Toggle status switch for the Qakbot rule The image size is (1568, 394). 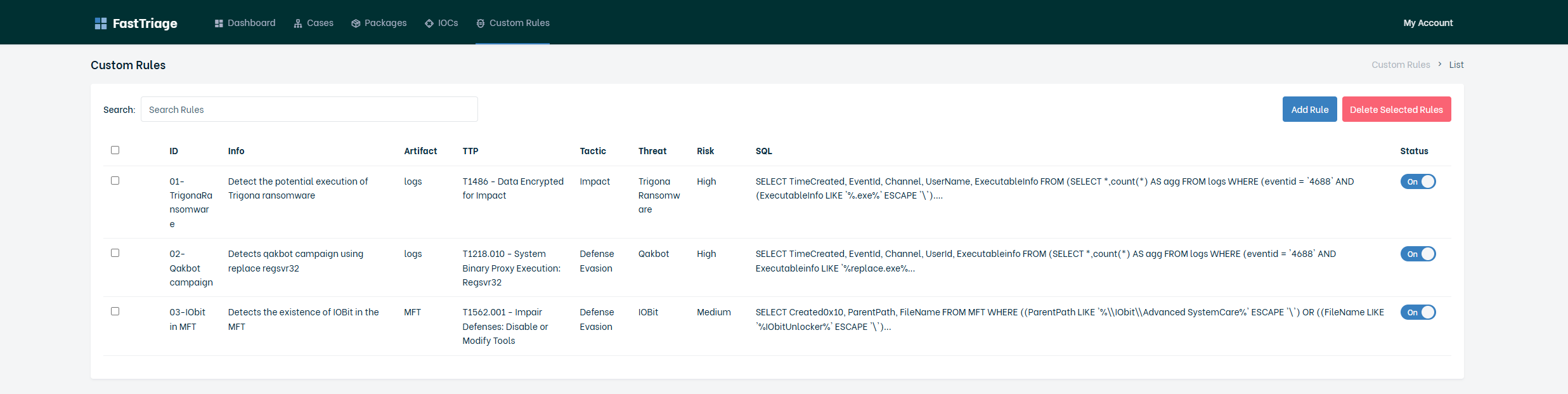tap(1418, 254)
